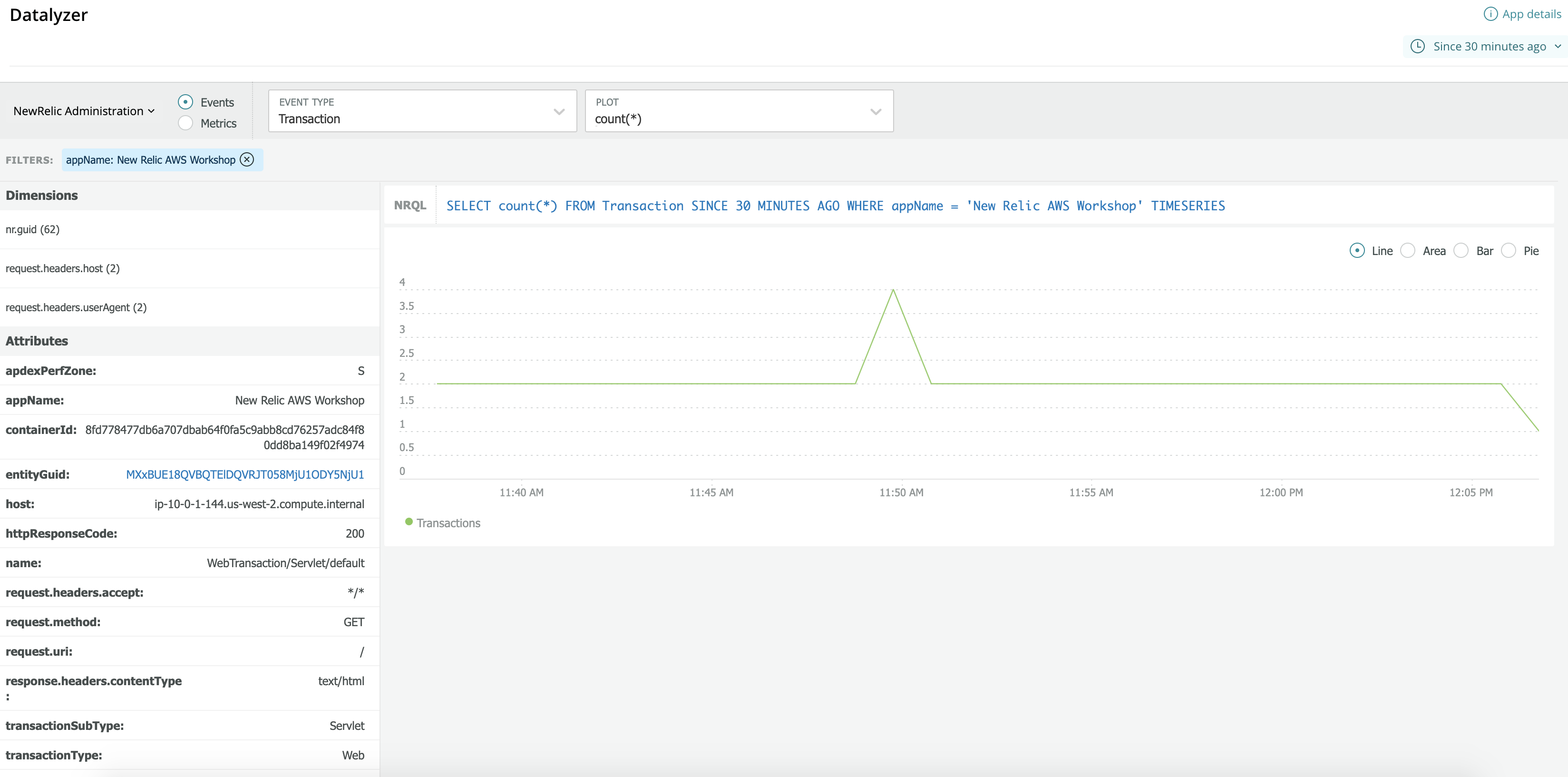Image resolution: width=1568 pixels, height=777 pixels.
Task: Select the Events radio button
Action: pos(185,102)
